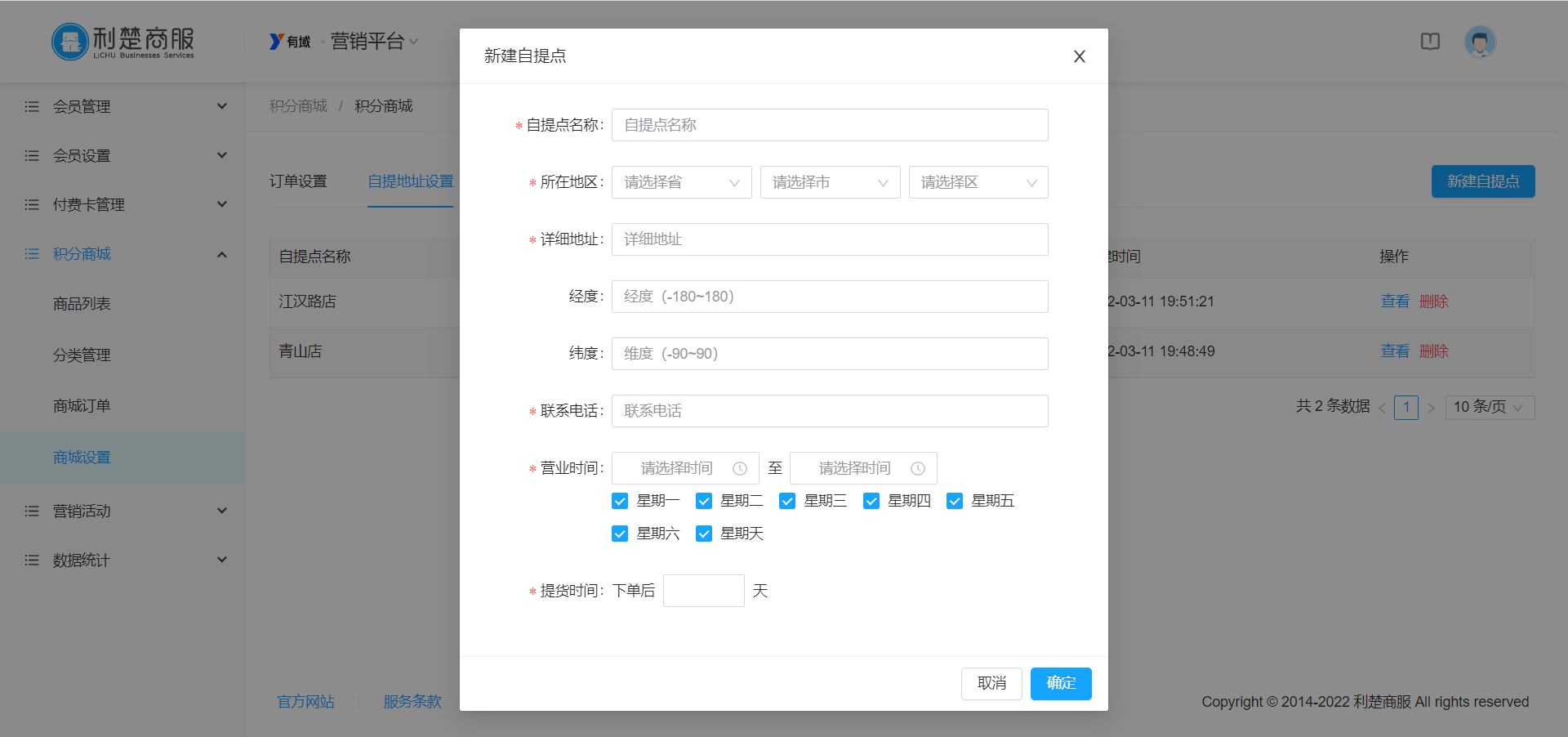Image resolution: width=1568 pixels, height=737 pixels.
Task: Focus the 纬度 latitude input field
Action: pyautogui.click(x=830, y=354)
